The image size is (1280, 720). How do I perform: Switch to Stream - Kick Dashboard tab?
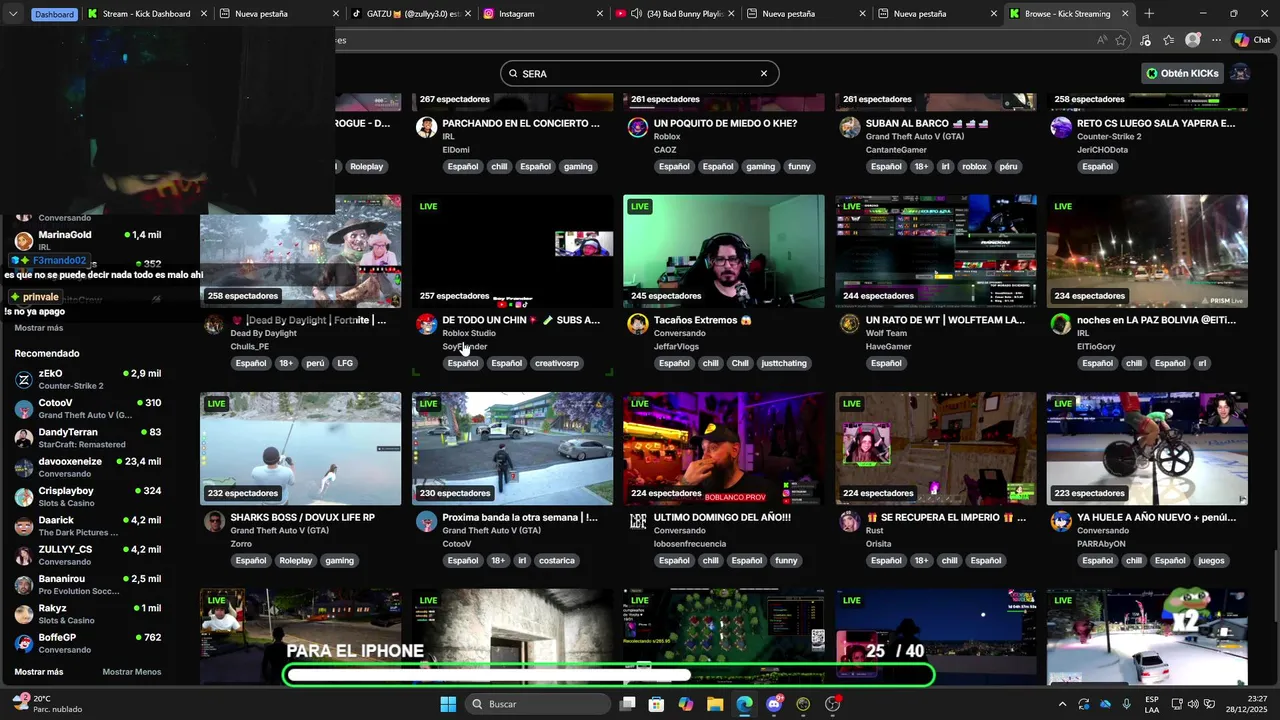coord(146,14)
